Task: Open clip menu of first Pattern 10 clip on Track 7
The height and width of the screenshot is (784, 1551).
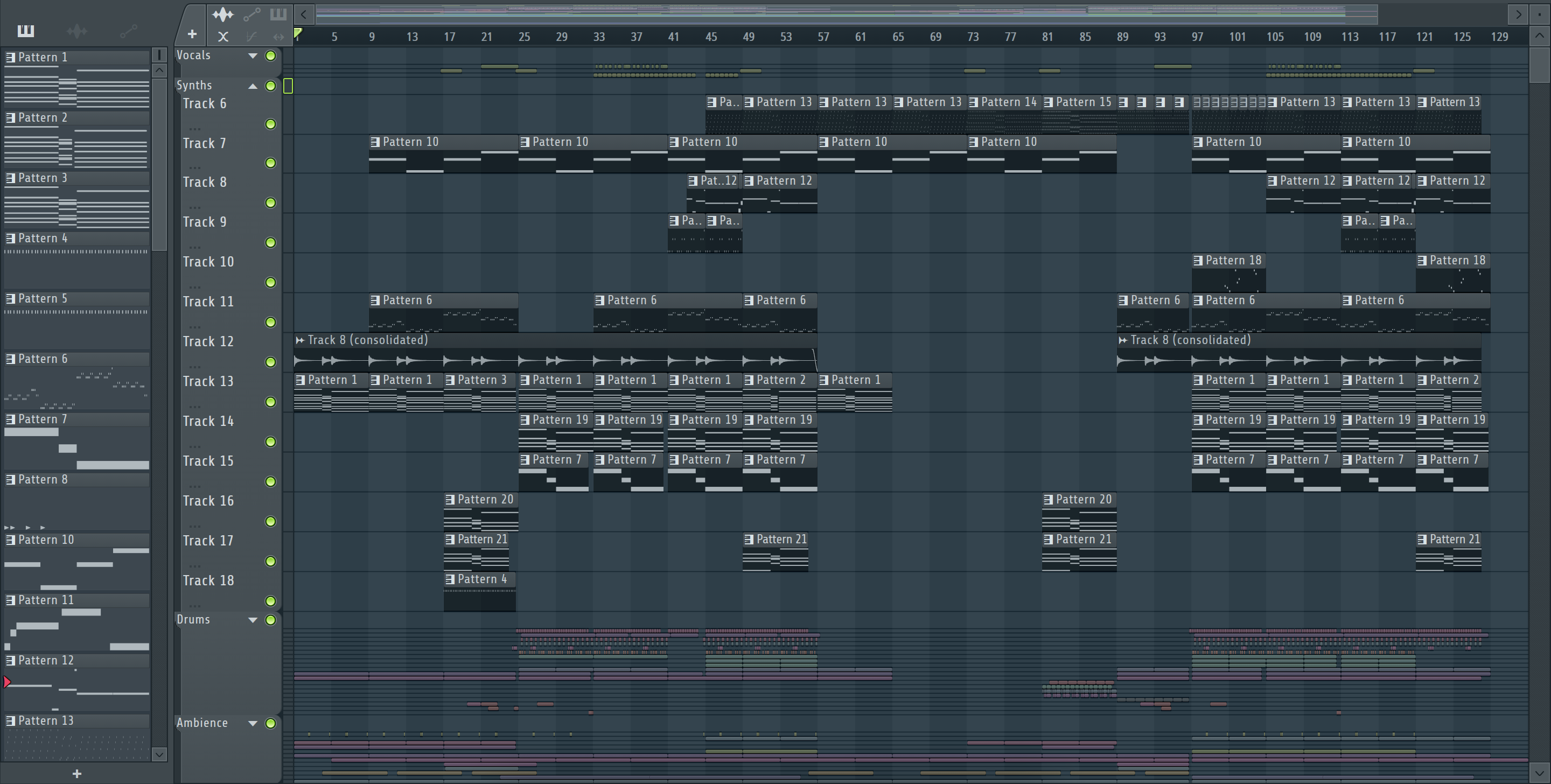Action: pos(375,142)
